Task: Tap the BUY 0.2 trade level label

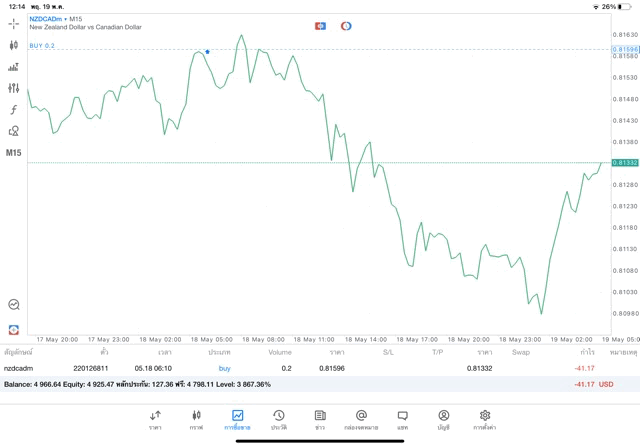Action: pyautogui.click(x=42, y=46)
